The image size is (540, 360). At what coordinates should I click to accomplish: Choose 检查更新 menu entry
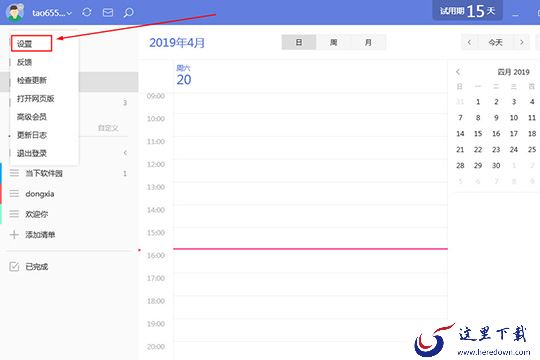tap(32, 80)
